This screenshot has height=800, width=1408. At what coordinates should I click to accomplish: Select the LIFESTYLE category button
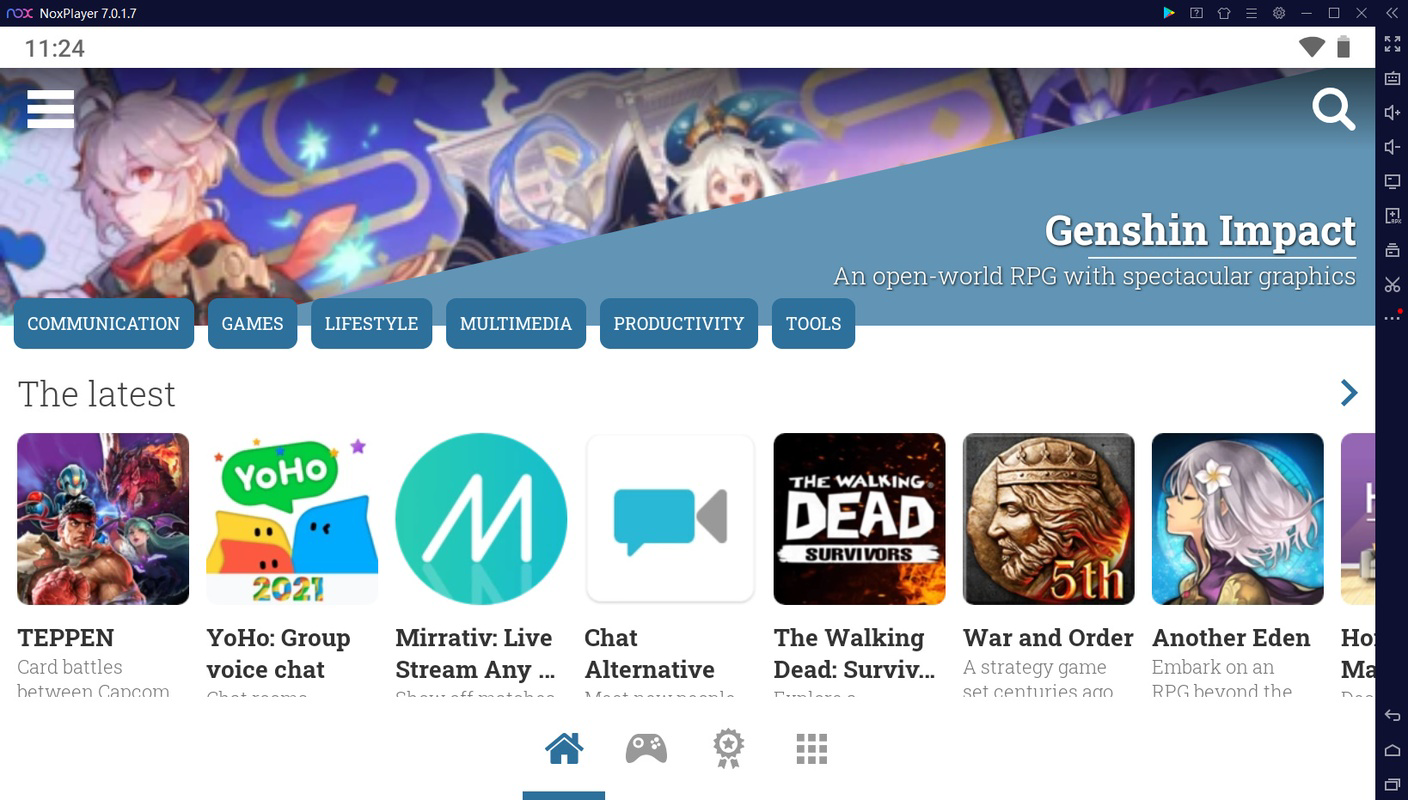[x=371, y=324]
